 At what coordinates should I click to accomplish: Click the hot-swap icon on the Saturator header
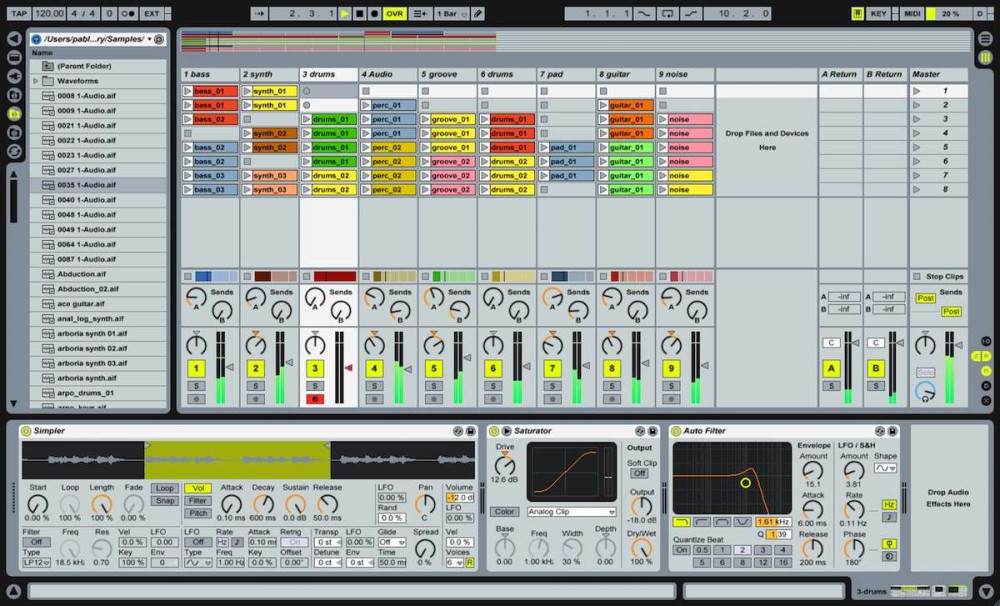coord(641,431)
